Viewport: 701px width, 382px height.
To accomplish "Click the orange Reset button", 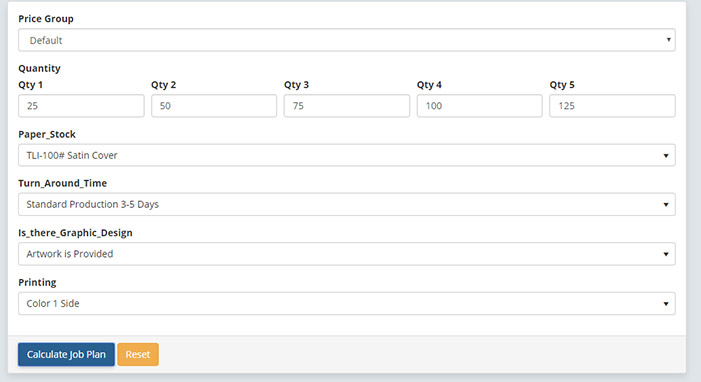I will click(x=138, y=355).
